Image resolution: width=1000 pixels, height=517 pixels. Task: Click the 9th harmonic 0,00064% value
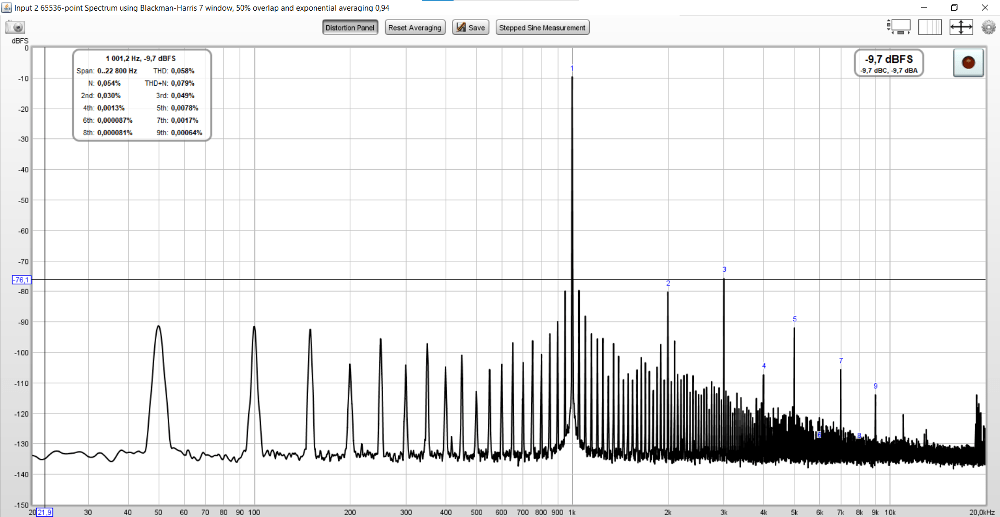(187, 133)
